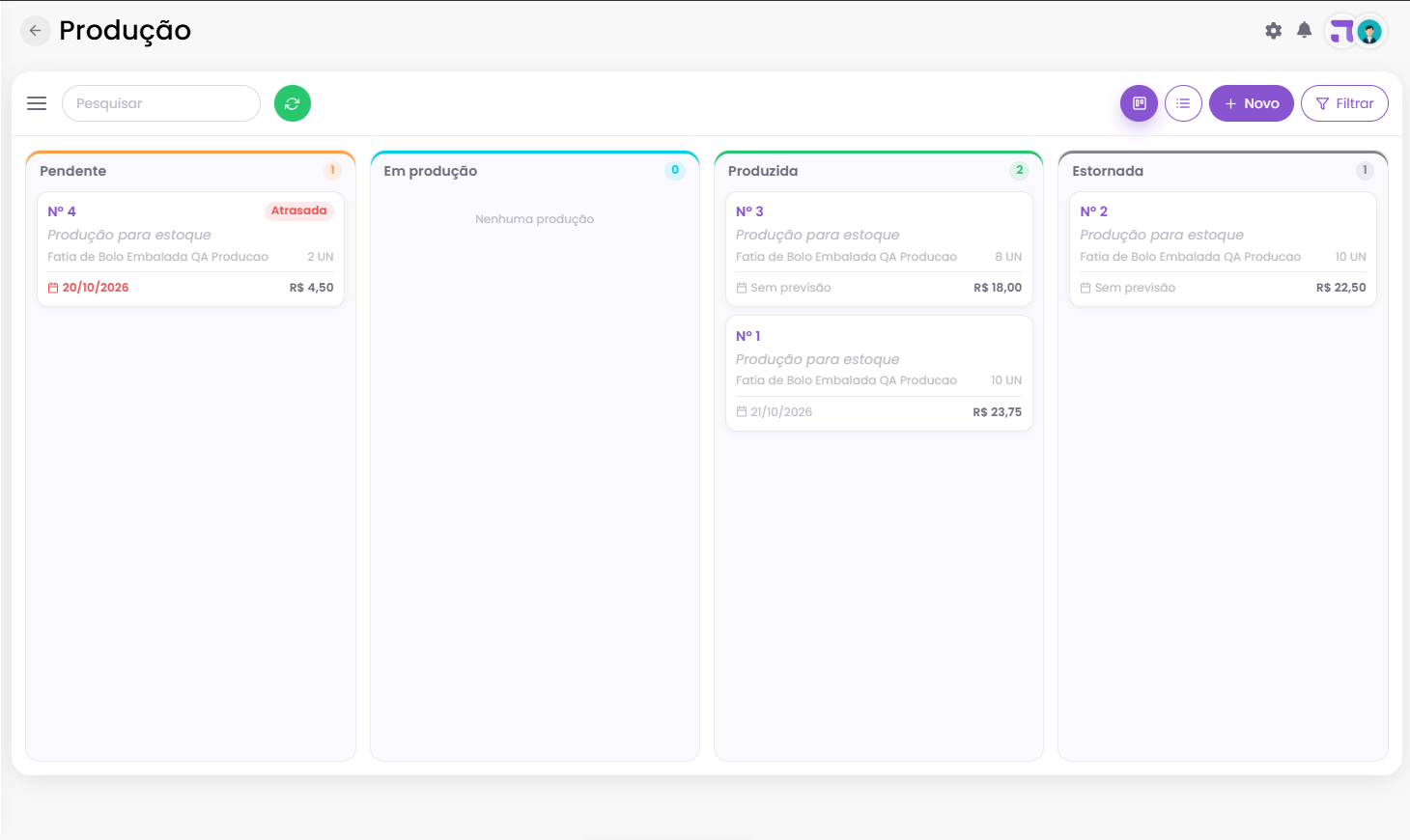Open production card Nº 1
This screenshot has height=840, width=1410.
(x=879, y=374)
